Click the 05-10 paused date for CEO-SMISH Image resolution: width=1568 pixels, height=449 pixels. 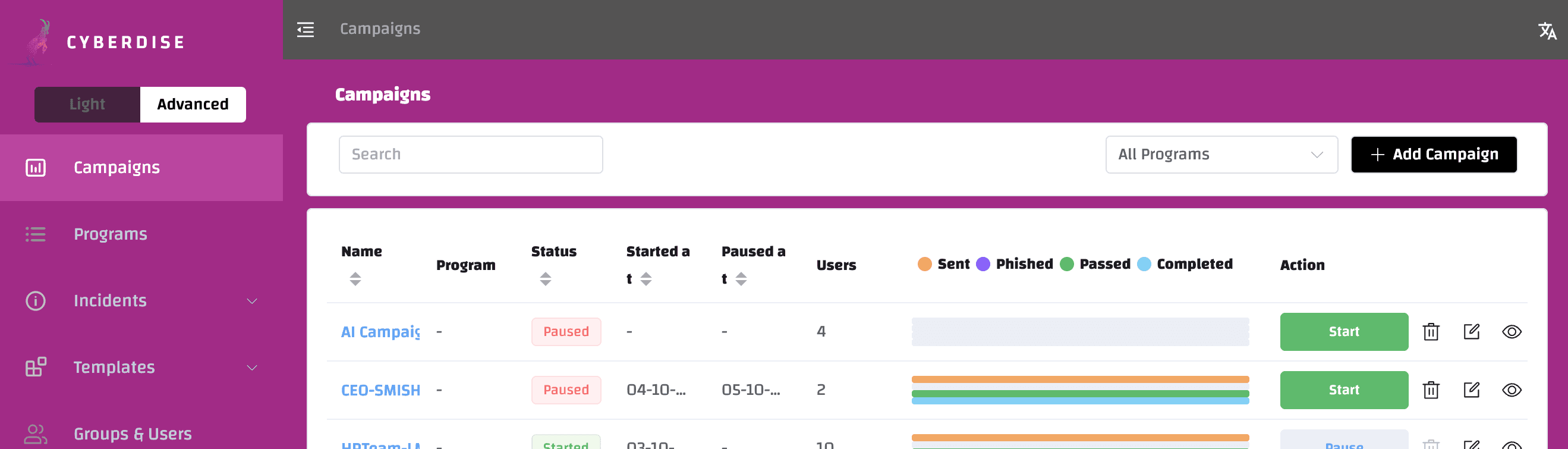tap(751, 390)
